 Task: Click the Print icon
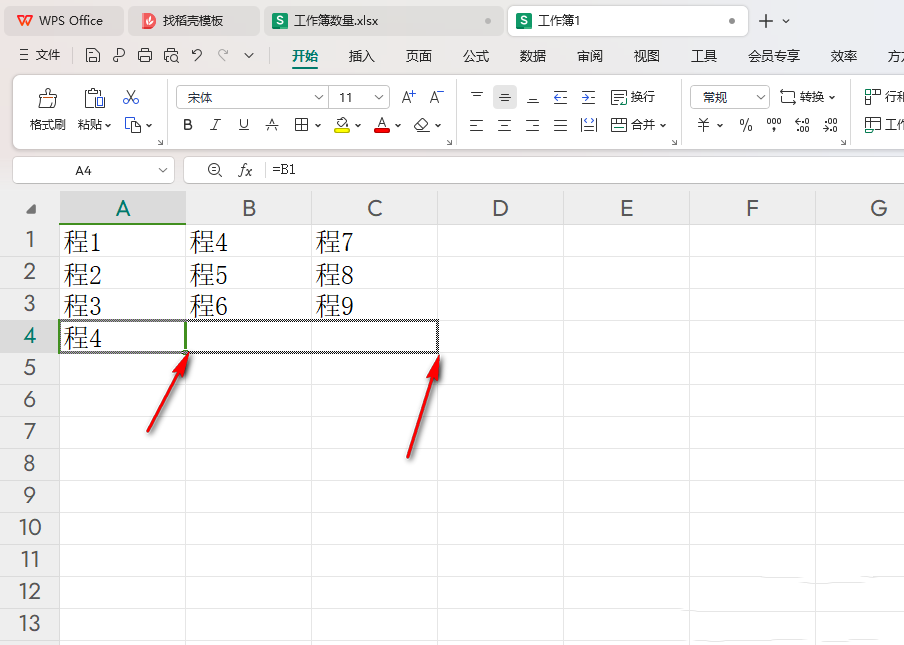point(145,55)
